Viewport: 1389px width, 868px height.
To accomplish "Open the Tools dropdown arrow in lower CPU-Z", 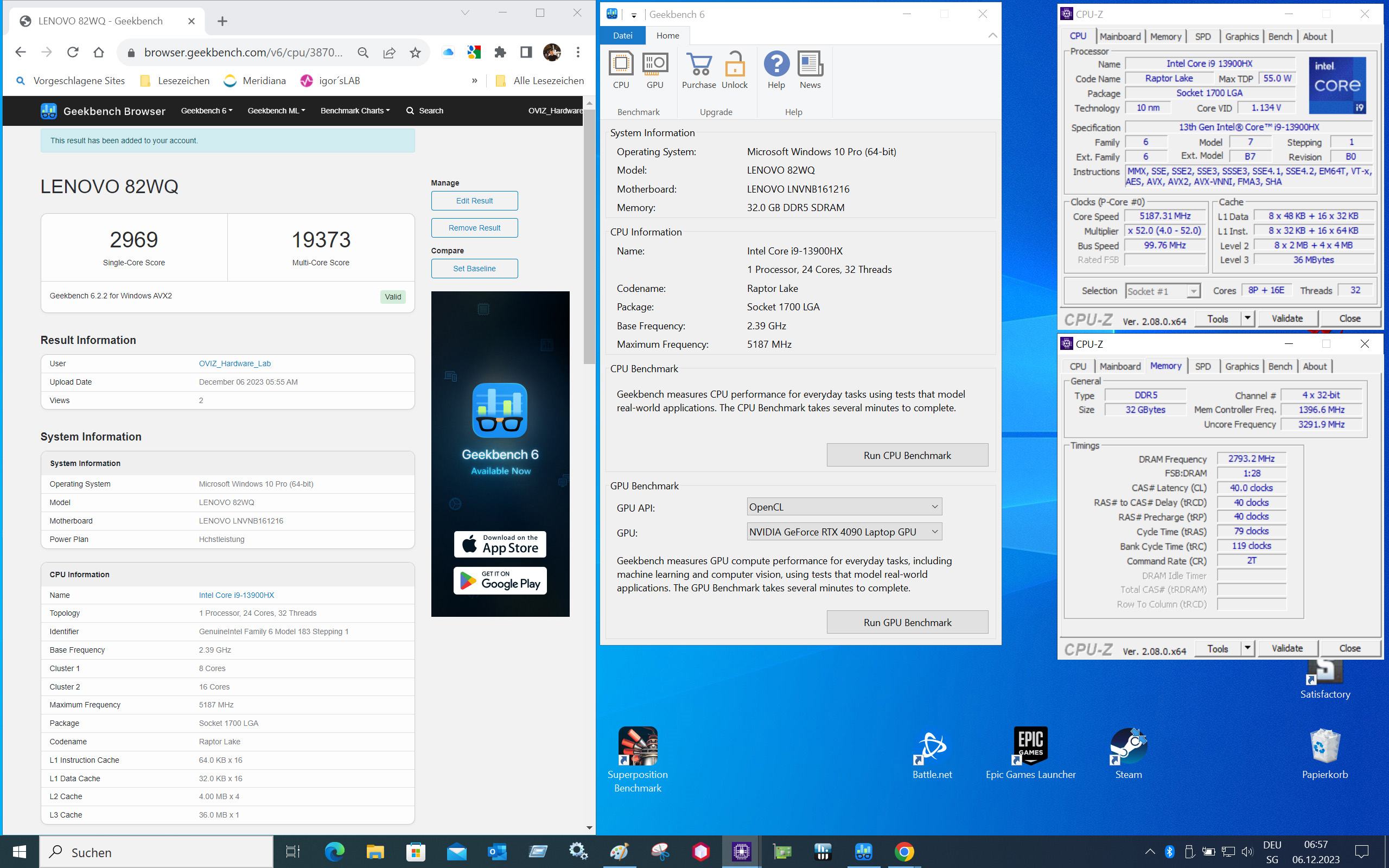I will pyautogui.click(x=1247, y=648).
